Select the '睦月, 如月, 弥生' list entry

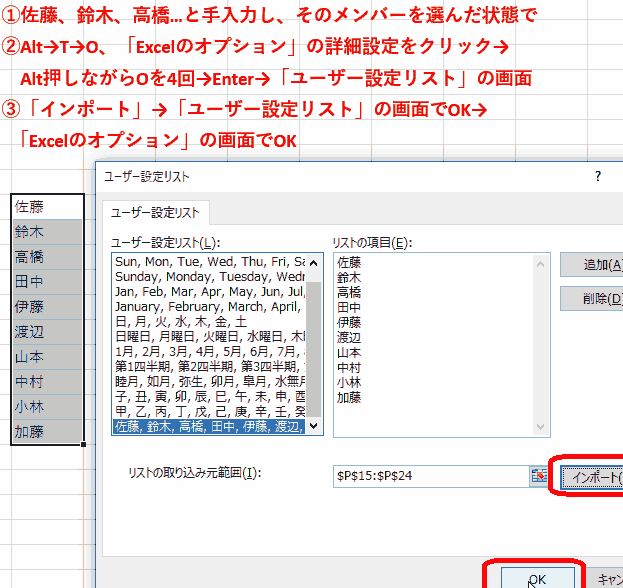coord(209,381)
